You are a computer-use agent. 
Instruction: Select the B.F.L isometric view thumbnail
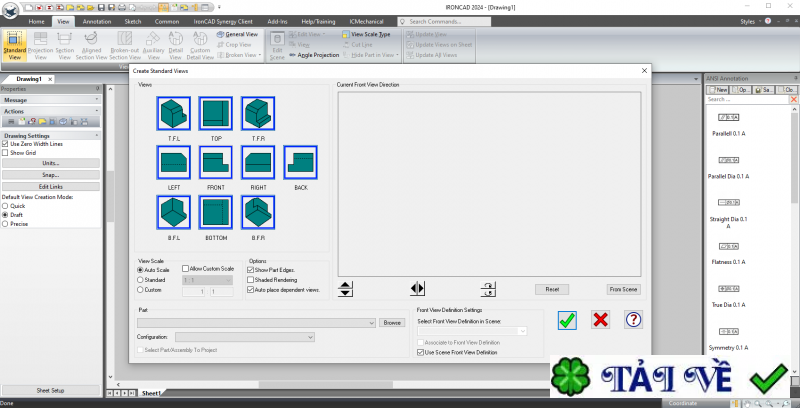tap(174, 212)
